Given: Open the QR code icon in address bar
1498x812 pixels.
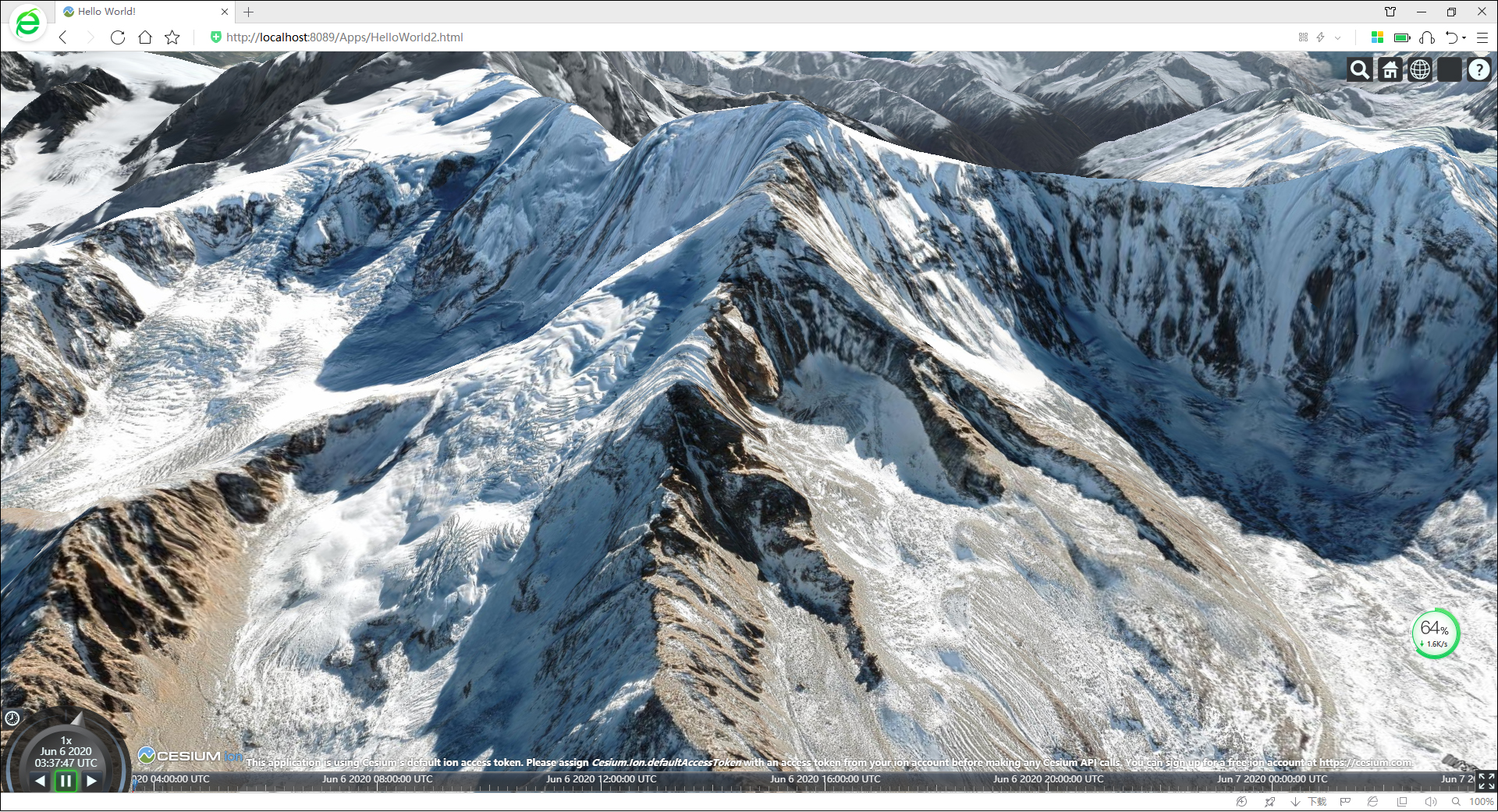Looking at the screenshot, I should (1303, 37).
